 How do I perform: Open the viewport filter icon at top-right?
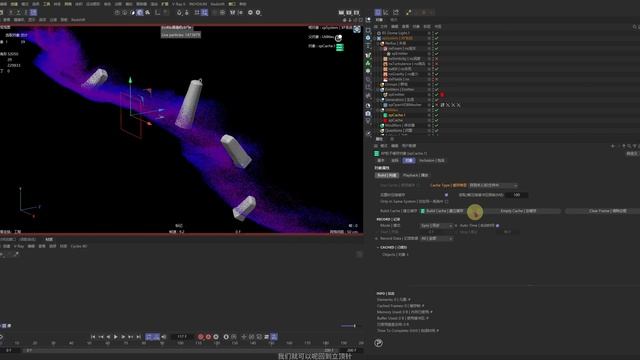point(357,29)
